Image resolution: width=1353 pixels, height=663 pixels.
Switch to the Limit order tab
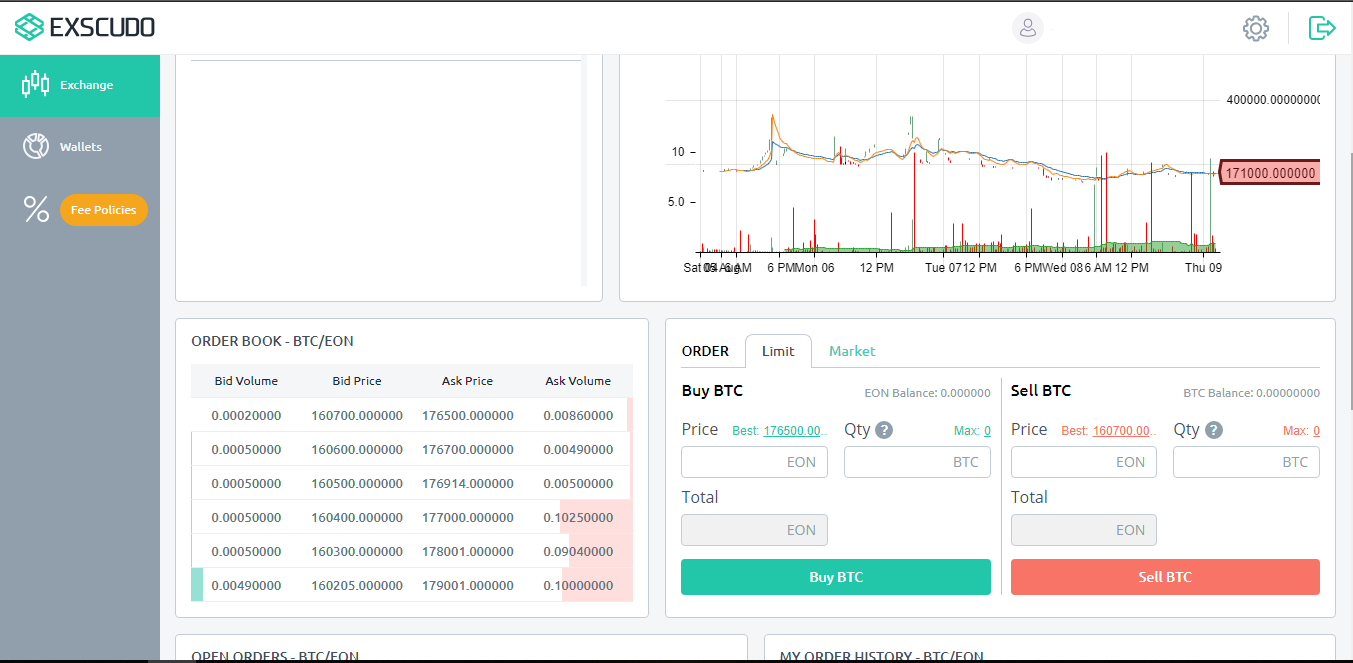(x=778, y=351)
